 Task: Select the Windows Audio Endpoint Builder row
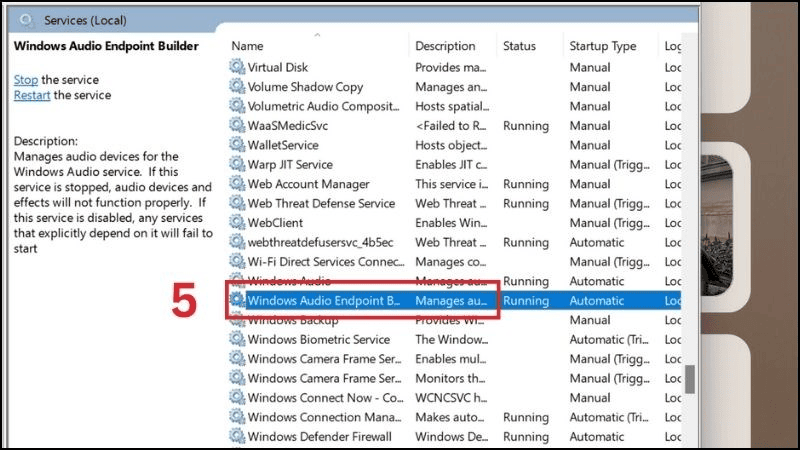click(323, 300)
